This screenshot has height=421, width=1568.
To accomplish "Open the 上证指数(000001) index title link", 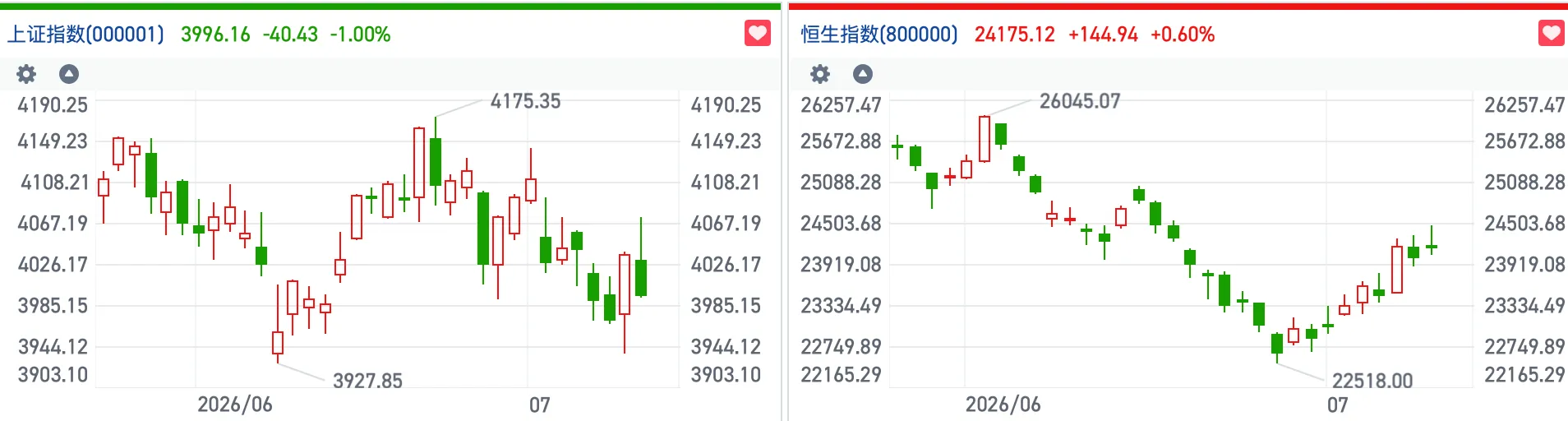I will [x=85, y=35].
